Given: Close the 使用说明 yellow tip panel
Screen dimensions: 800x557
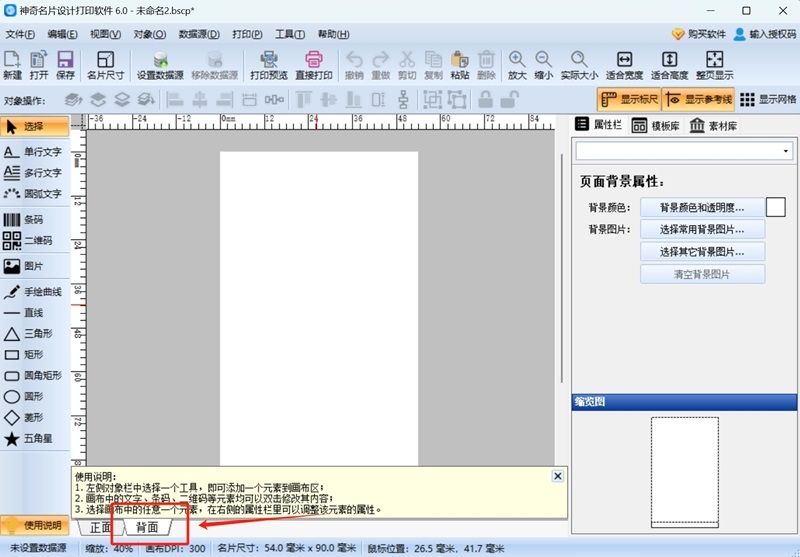Looking at the screenshot, I should click(x=558, y=476).
